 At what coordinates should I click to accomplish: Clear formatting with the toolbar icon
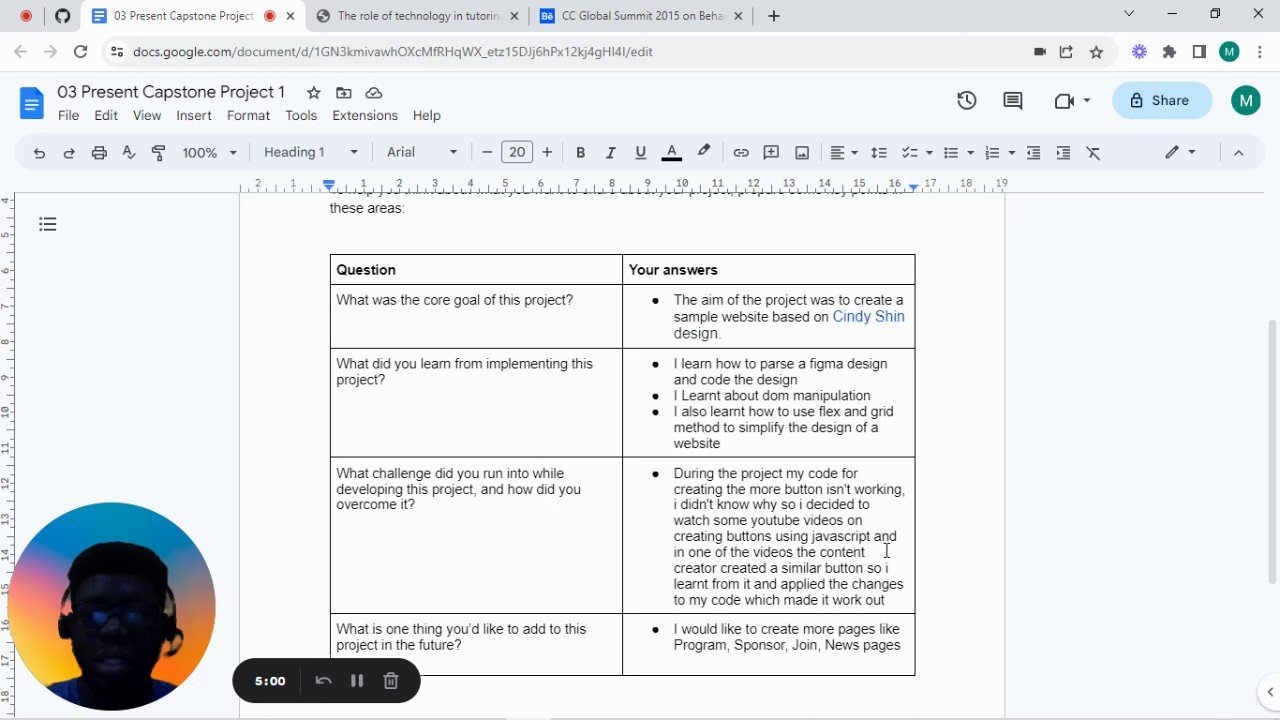(x=1093, y=153)
